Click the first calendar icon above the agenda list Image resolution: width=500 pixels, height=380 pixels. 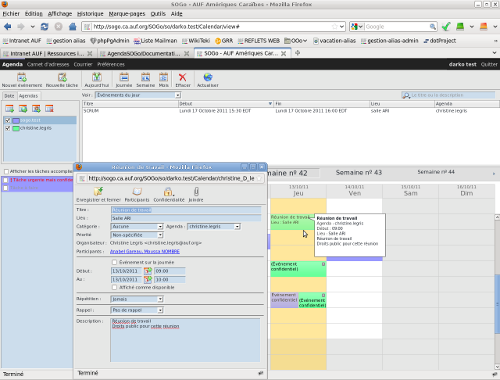click(10, 109)
